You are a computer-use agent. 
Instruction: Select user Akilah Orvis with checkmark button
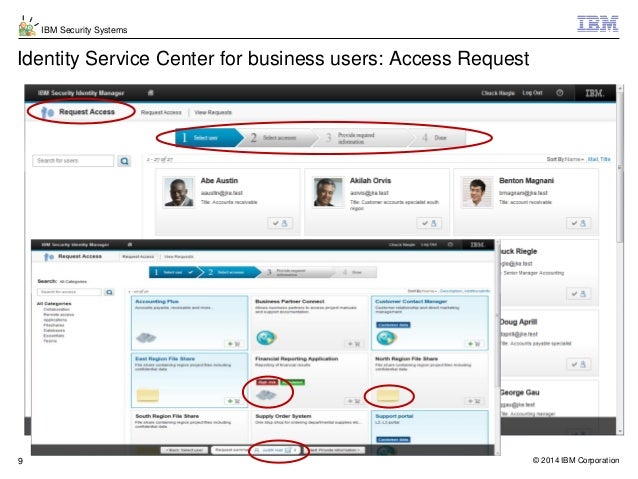tap(429, 223)
